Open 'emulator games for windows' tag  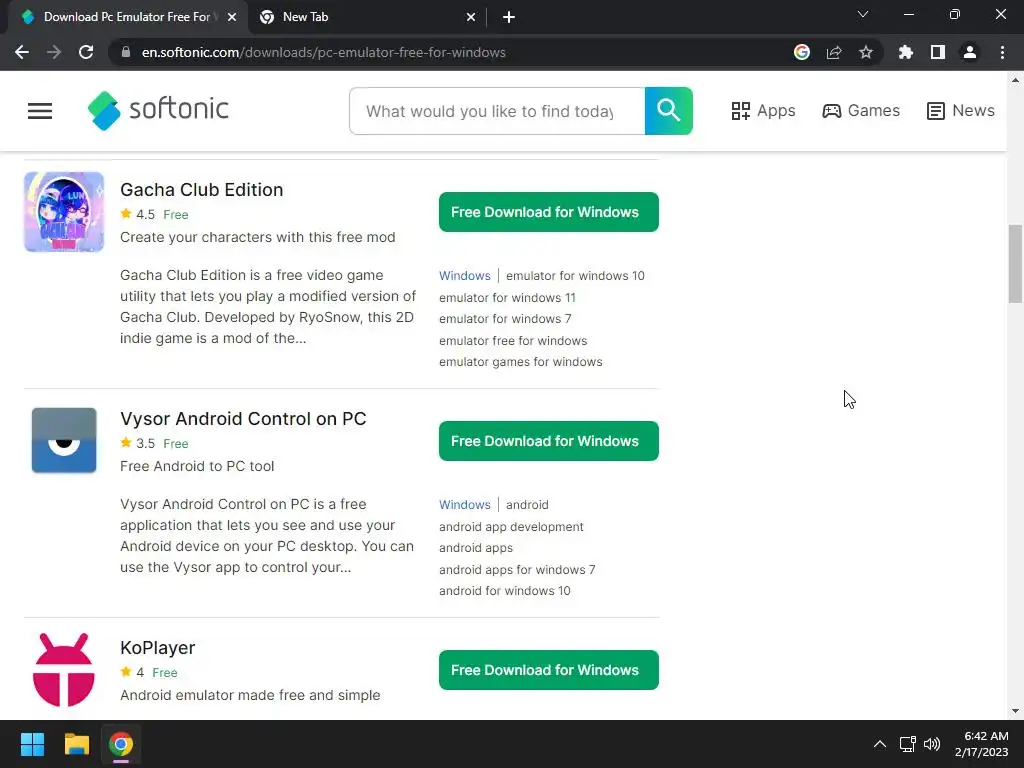coord(520,362)
